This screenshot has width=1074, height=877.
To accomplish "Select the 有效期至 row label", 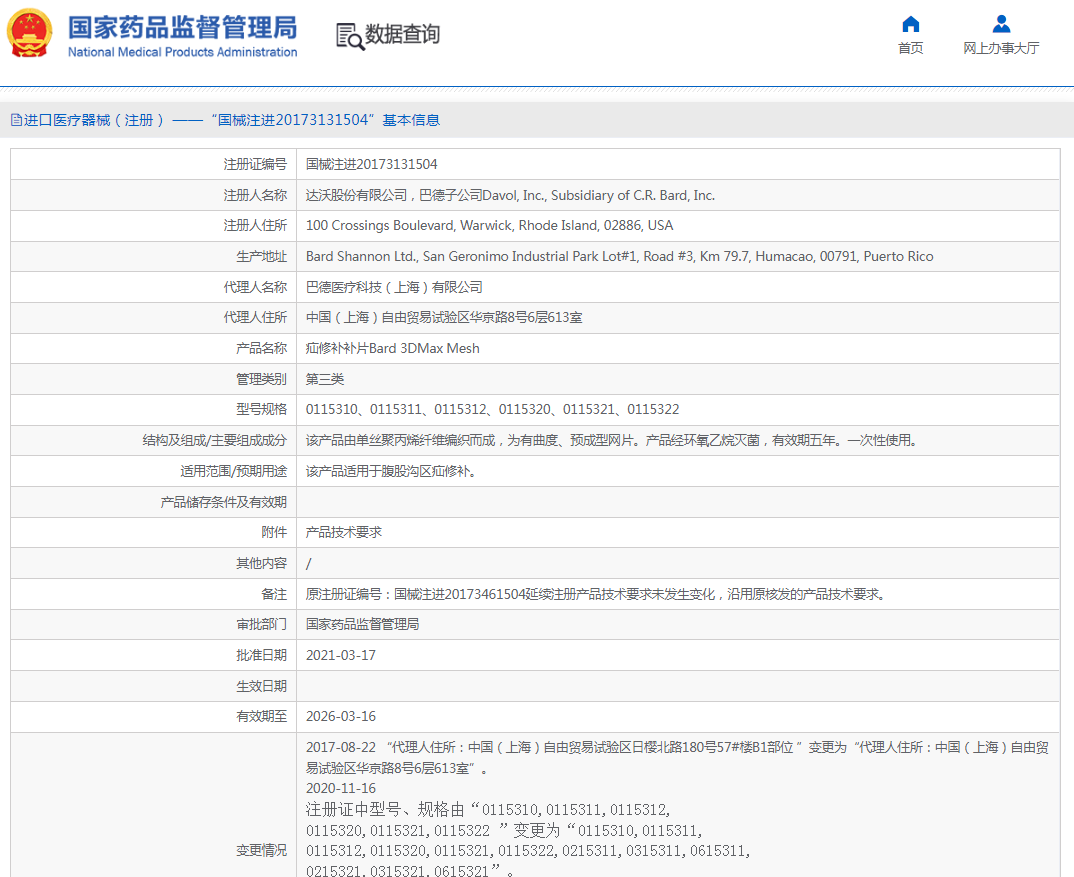I will pos(261,716).
